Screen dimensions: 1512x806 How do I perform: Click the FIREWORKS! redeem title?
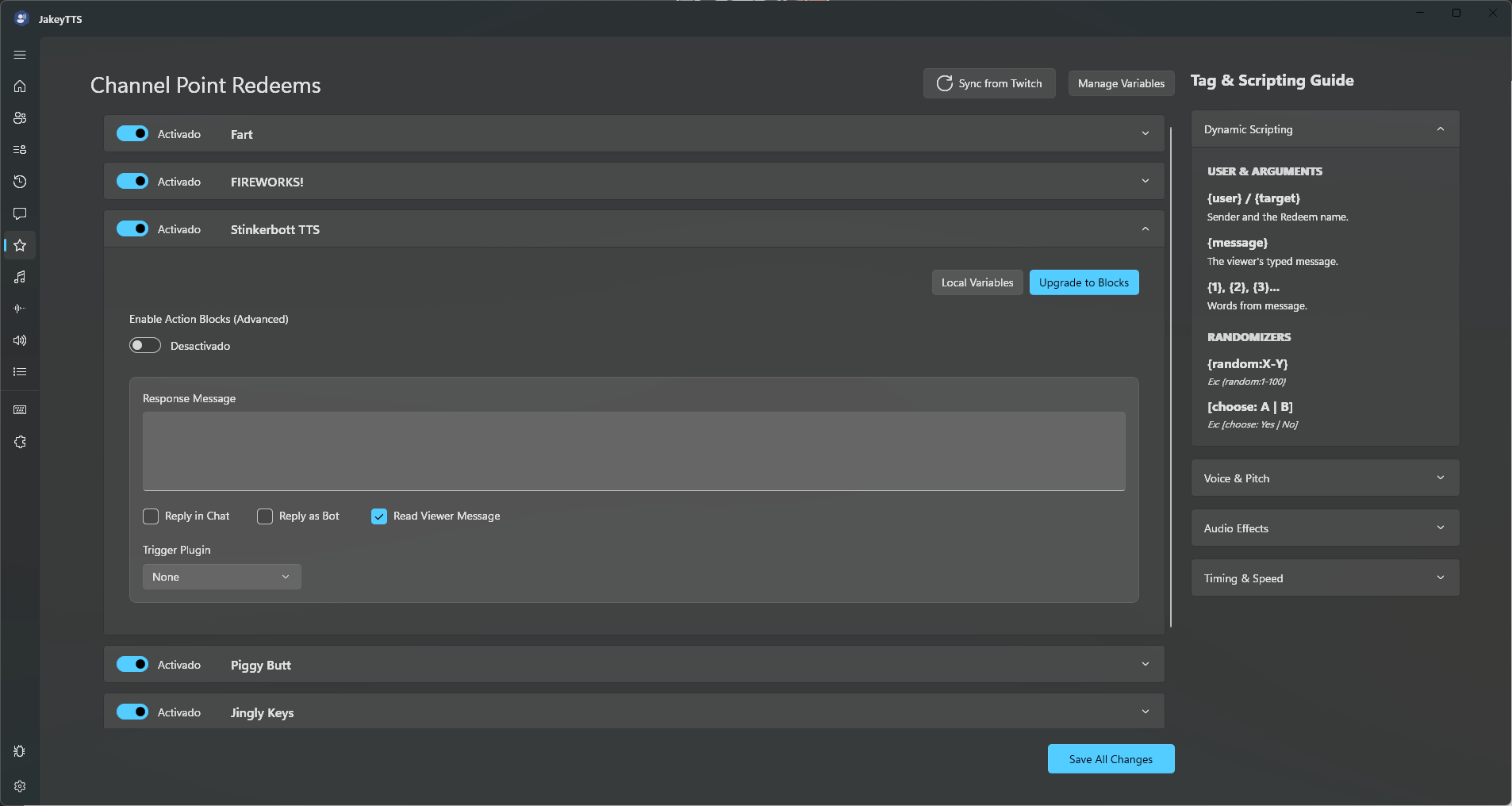267,182
